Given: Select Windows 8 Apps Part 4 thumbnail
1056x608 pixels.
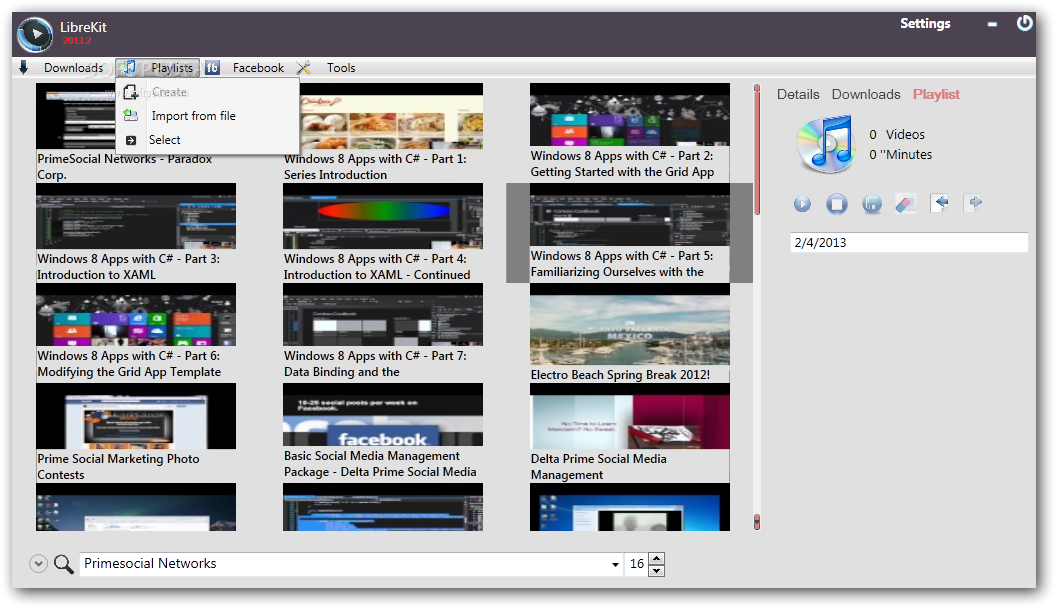Looking at the screenshot, I should pos(383,215).
